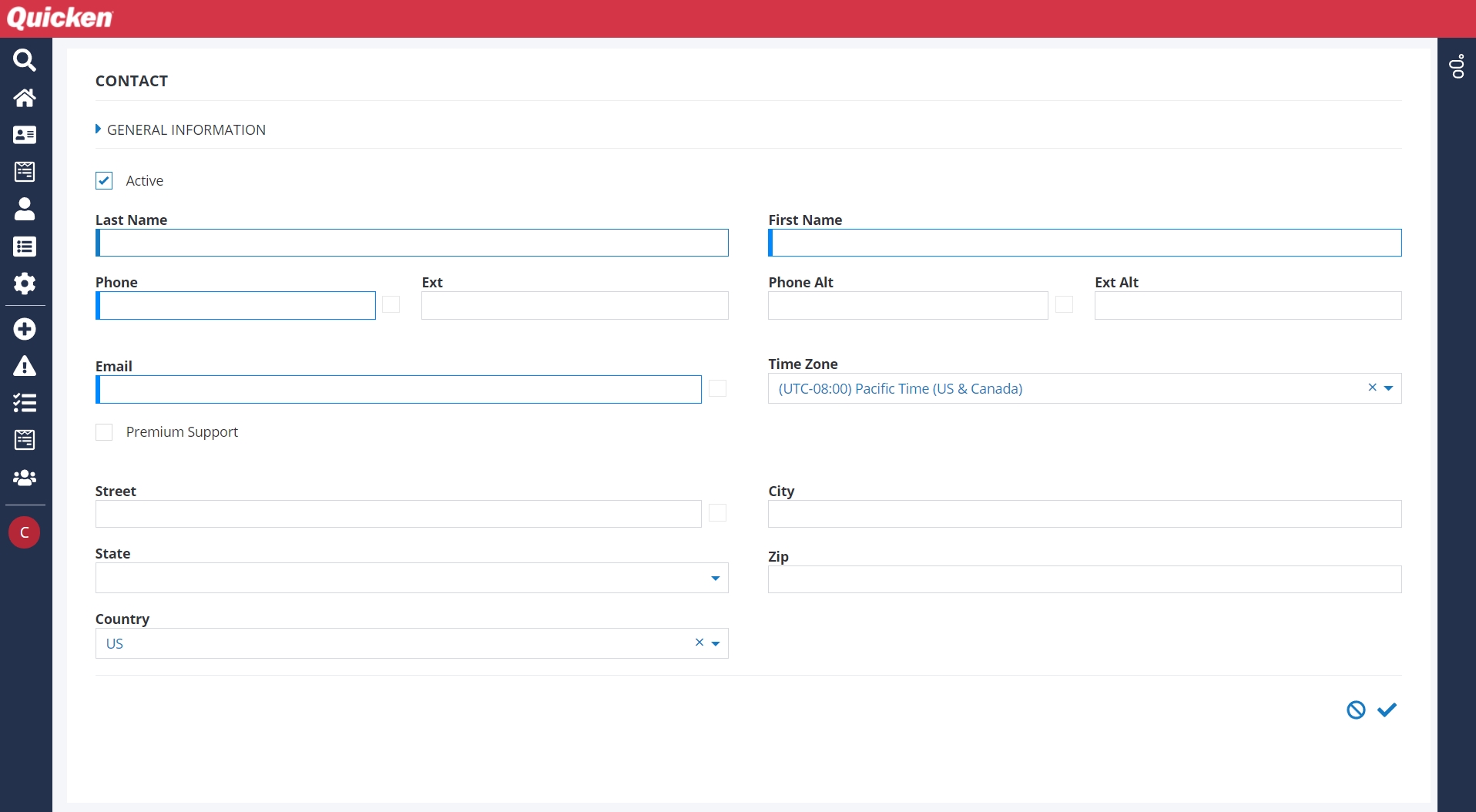Viewport: 1476px width, 812px height.
Task: Collapse the General Information section
Action: click(x=99, y=129)
